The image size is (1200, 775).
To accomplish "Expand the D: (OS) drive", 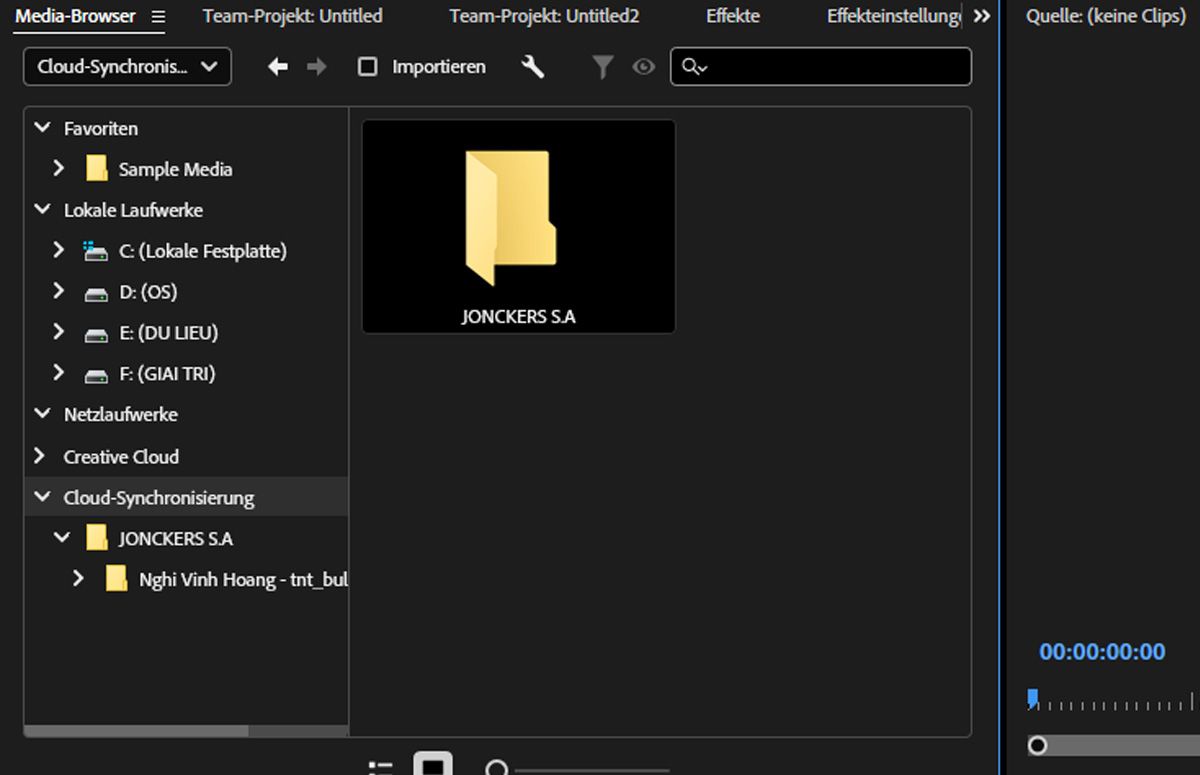I will tap(59, 291).
